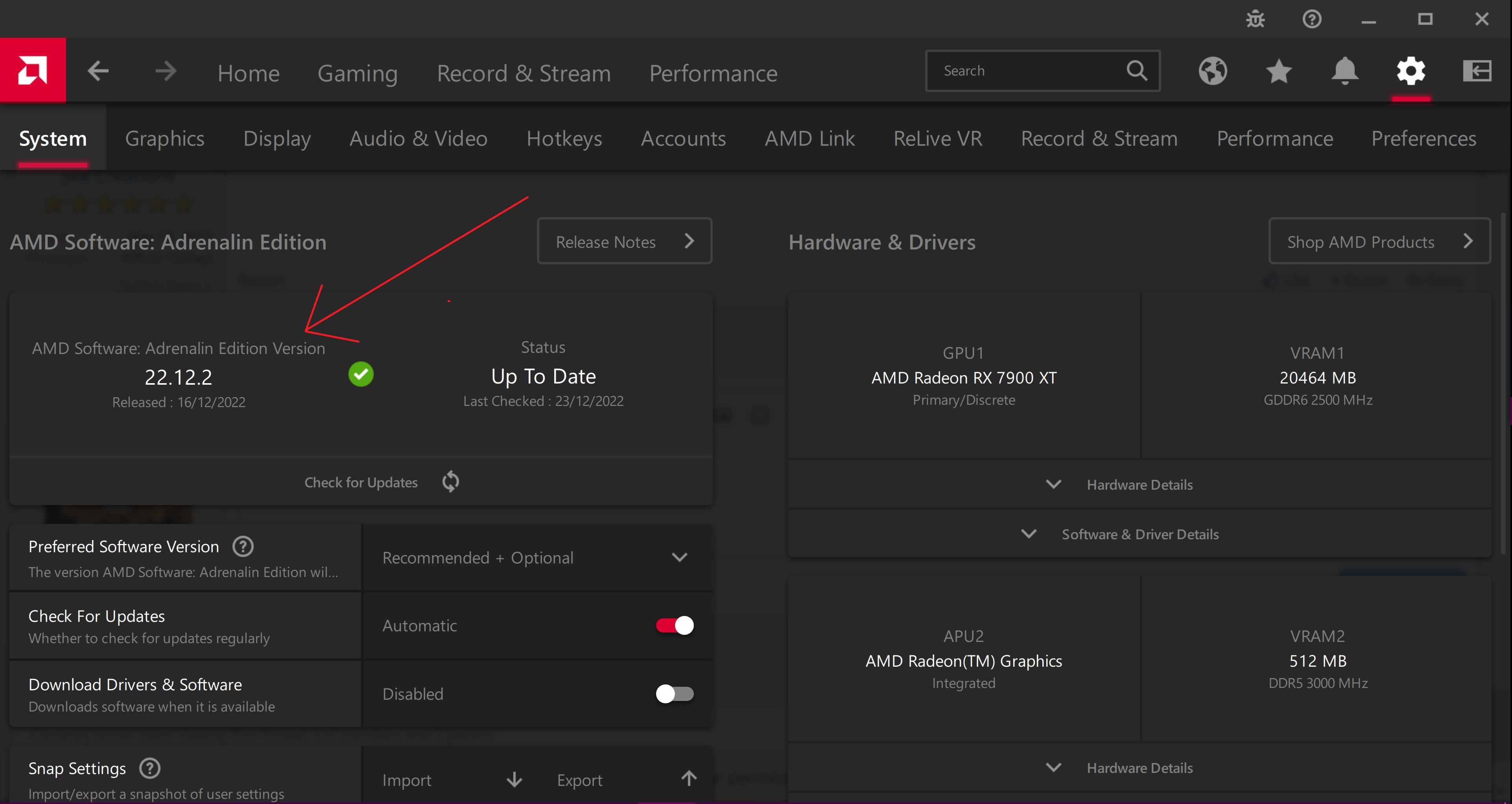Screen dimensions: 1512x804
Task: Expand APU2 Hardware Details
Action: click(x=1139, y=767)
